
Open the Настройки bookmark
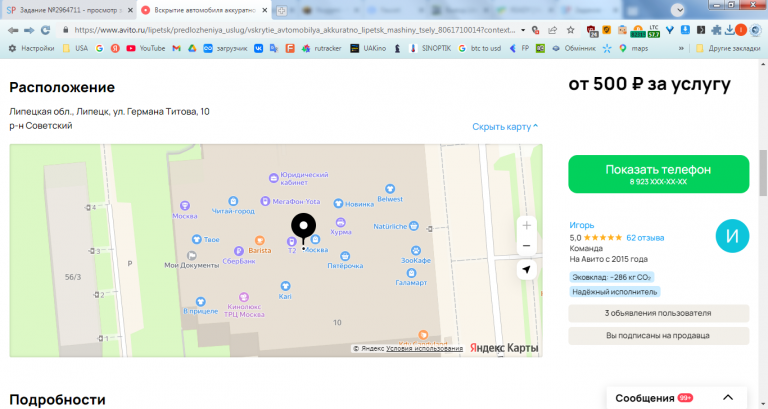tap(31, 48)
